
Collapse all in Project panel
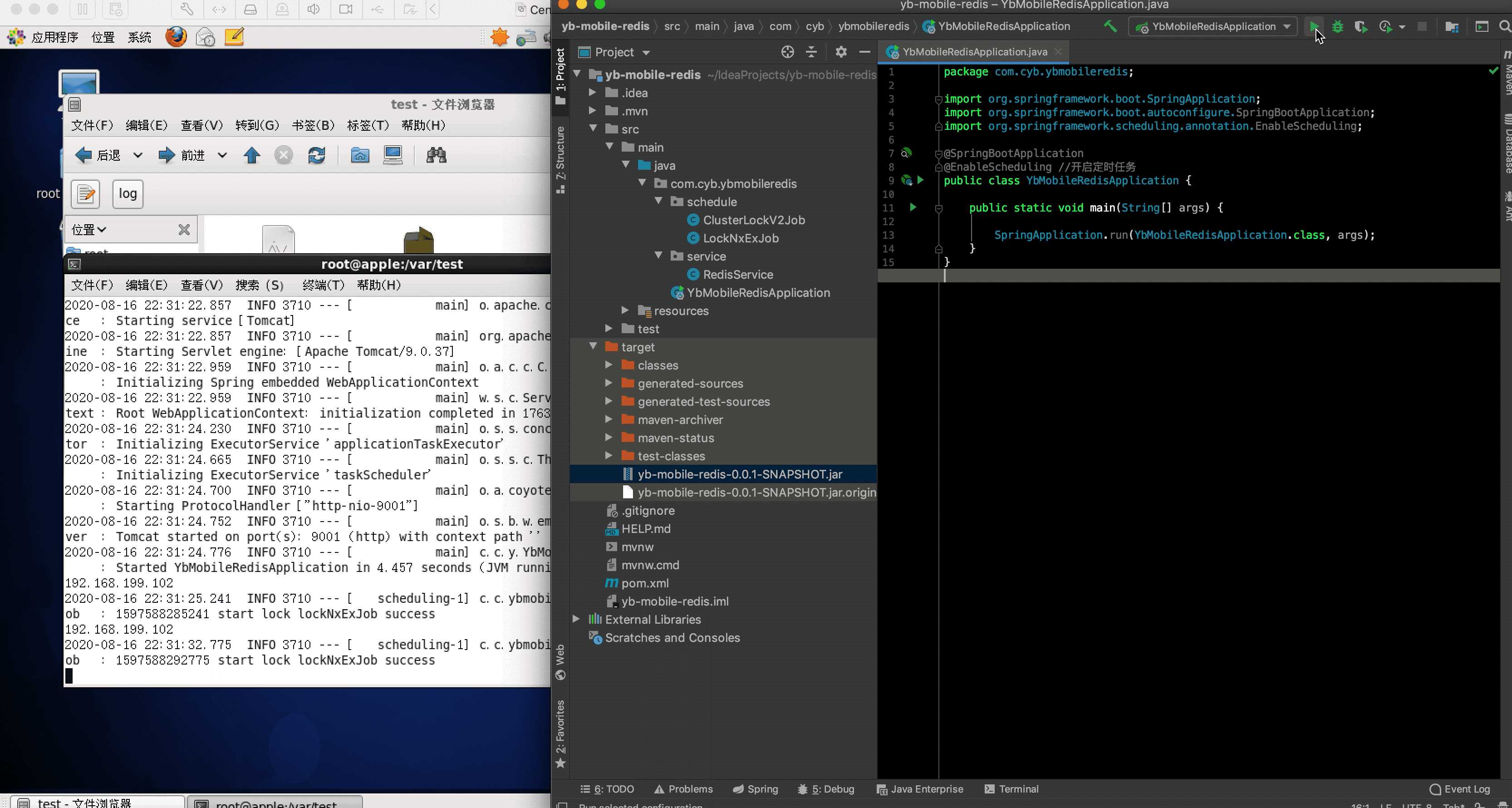[811, 52]
